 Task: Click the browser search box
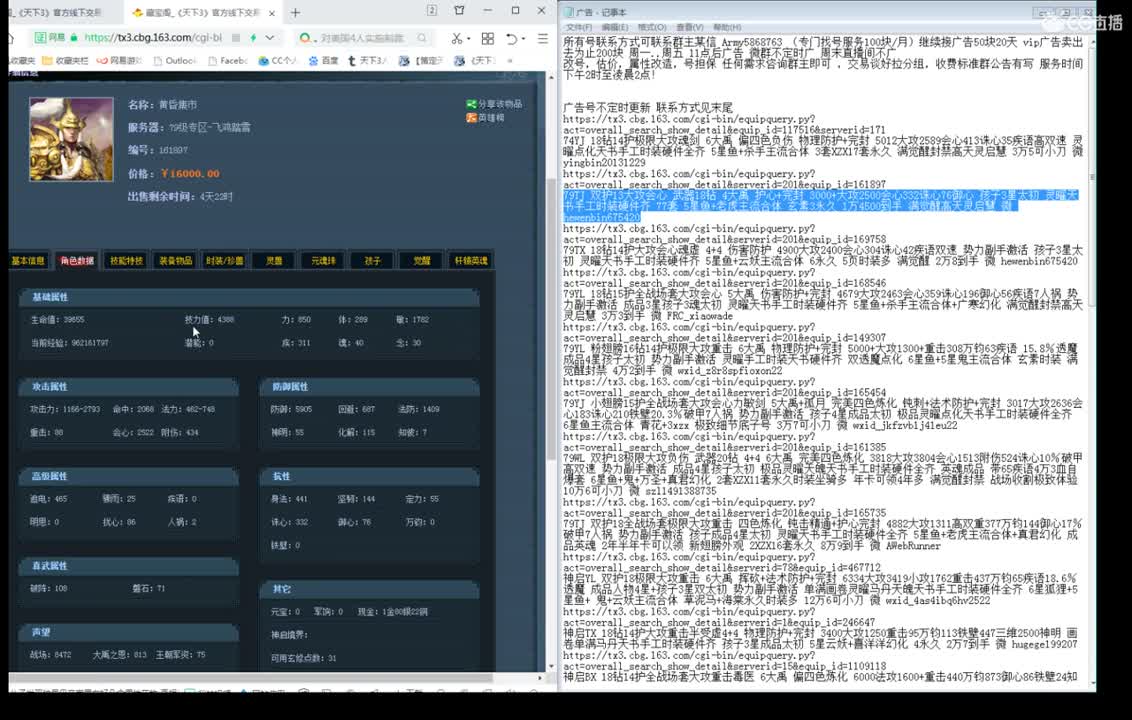coord(365,38)
